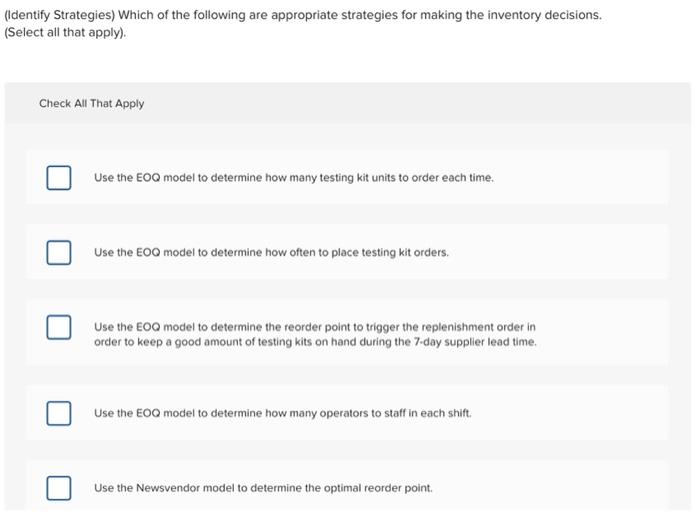Click the 'Check All That Apply' header text

click(x=91, y=104)
